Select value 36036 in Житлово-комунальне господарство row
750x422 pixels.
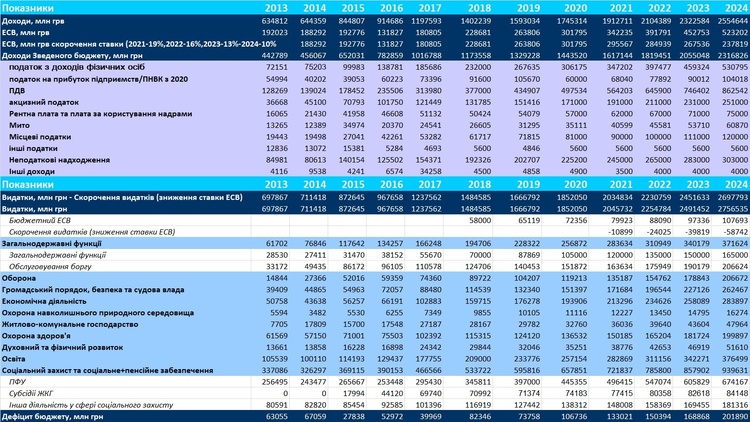(621, 324)
